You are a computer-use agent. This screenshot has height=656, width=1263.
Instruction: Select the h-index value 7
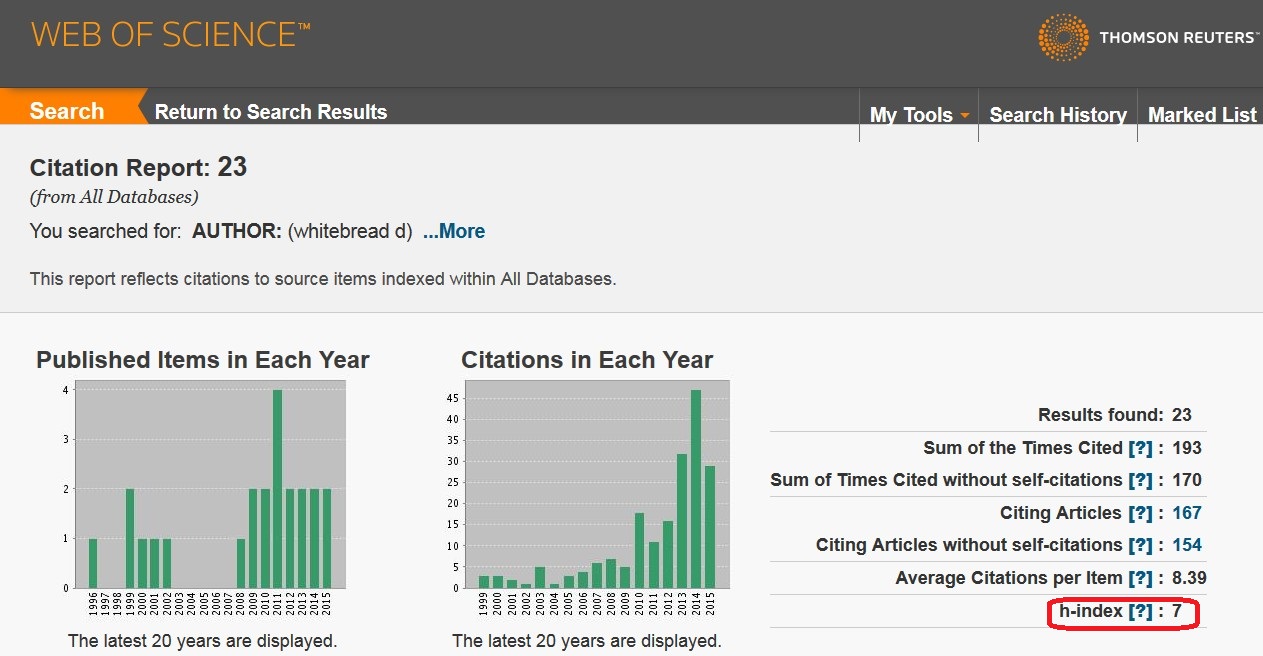(x=1177, y=610)
